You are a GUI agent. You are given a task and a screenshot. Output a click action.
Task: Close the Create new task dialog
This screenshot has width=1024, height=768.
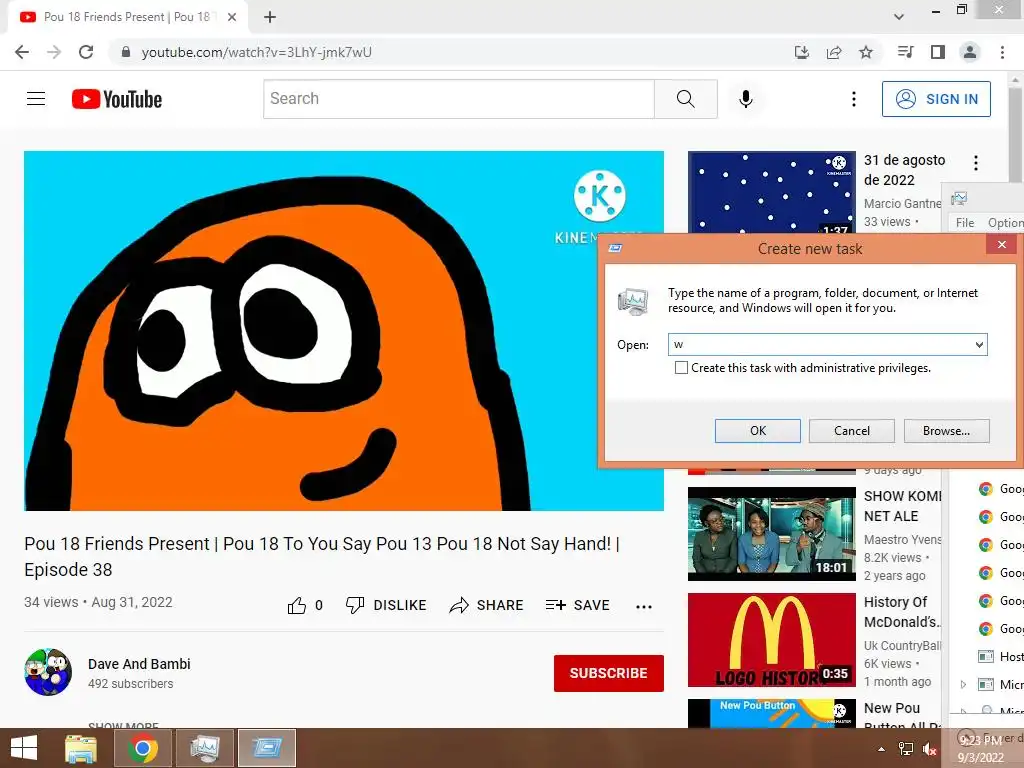[x=1002, y=245]
